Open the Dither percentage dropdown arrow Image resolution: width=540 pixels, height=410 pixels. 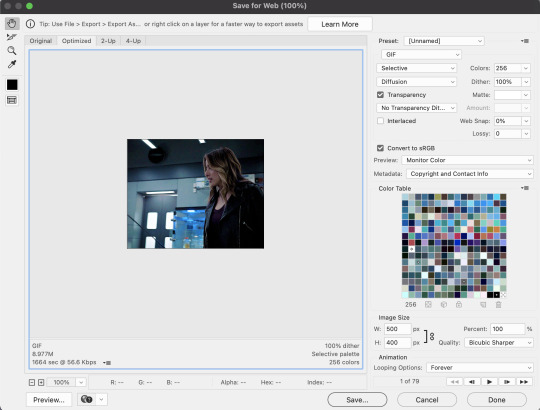526,82
